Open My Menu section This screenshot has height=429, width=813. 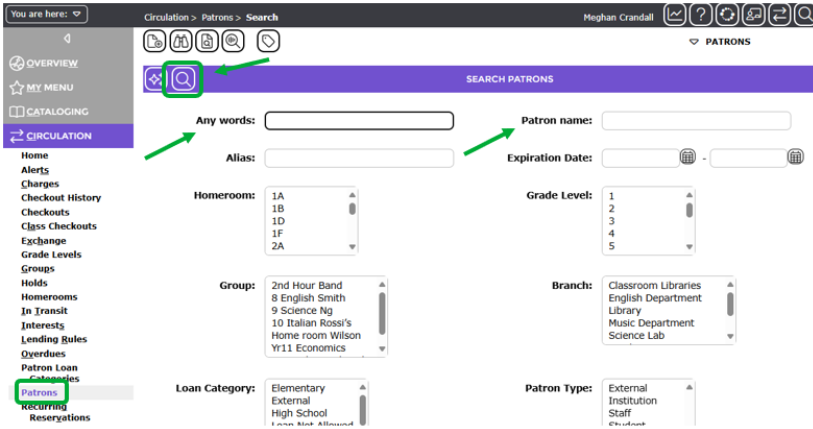[x=41, y=88]
